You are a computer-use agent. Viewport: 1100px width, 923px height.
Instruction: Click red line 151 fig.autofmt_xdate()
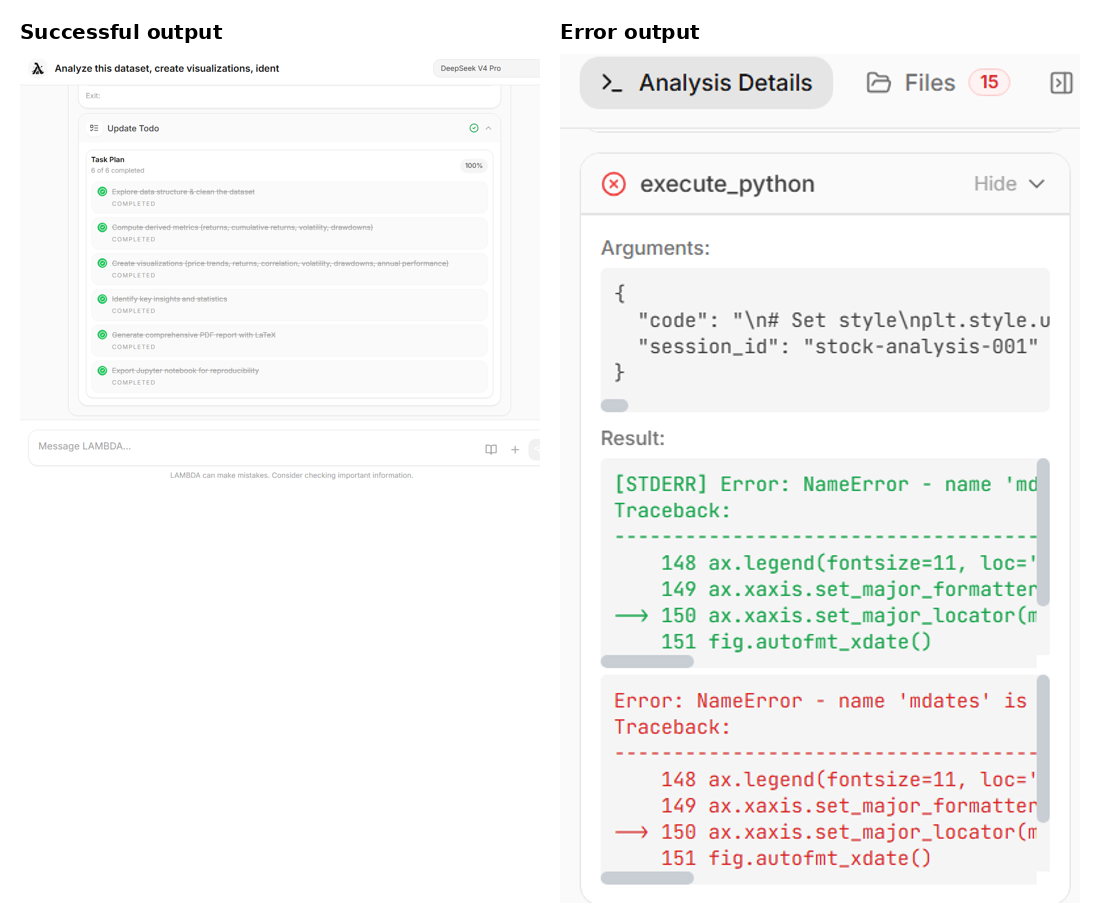click(x=796, y=858)
